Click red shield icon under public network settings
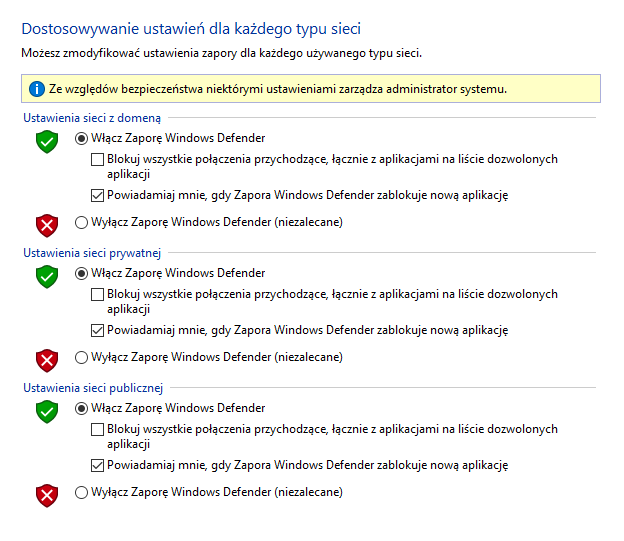This screenshot has height=541, width=624. (x=46, y=494)
